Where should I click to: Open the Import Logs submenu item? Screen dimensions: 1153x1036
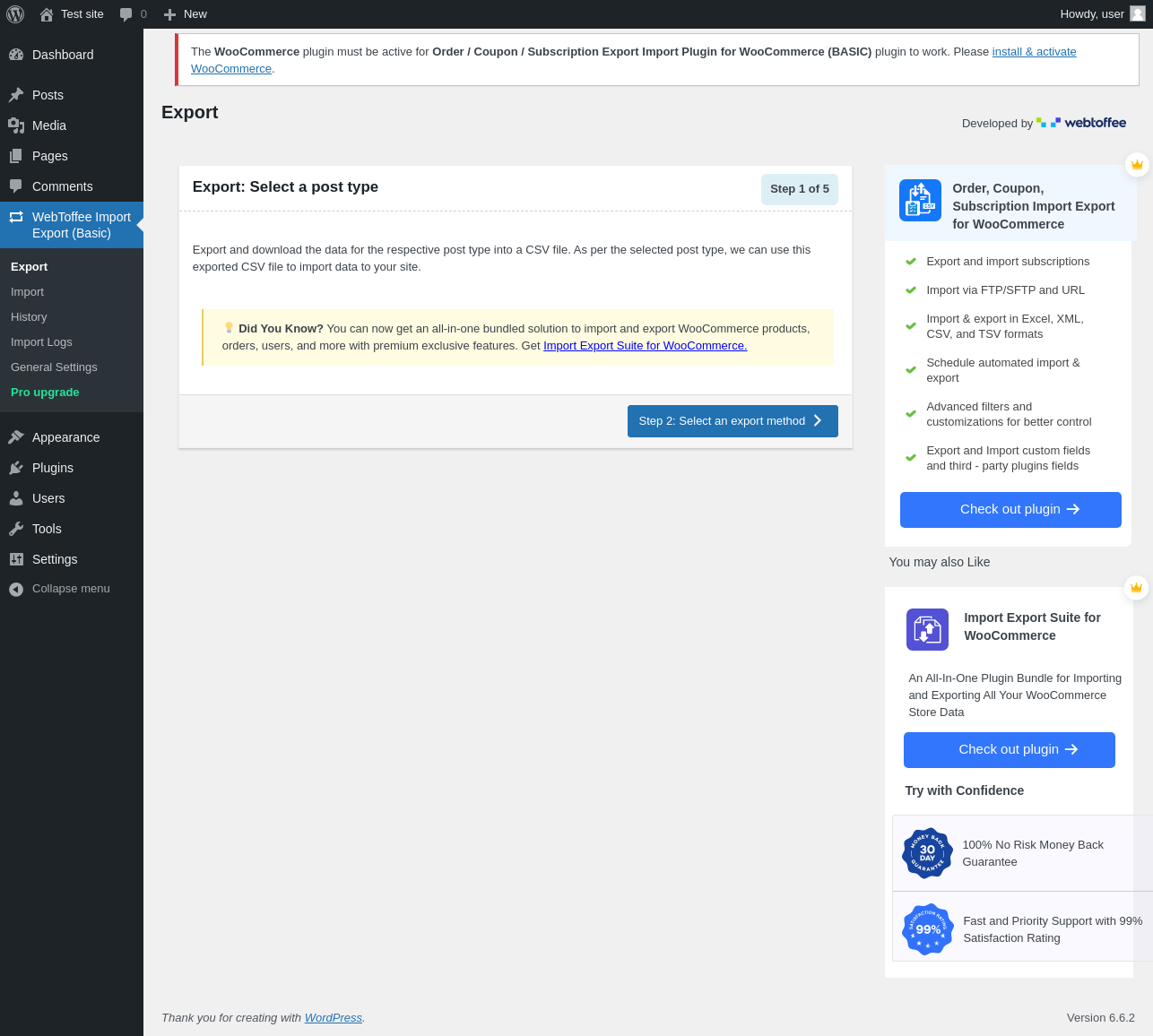(41, 342)
